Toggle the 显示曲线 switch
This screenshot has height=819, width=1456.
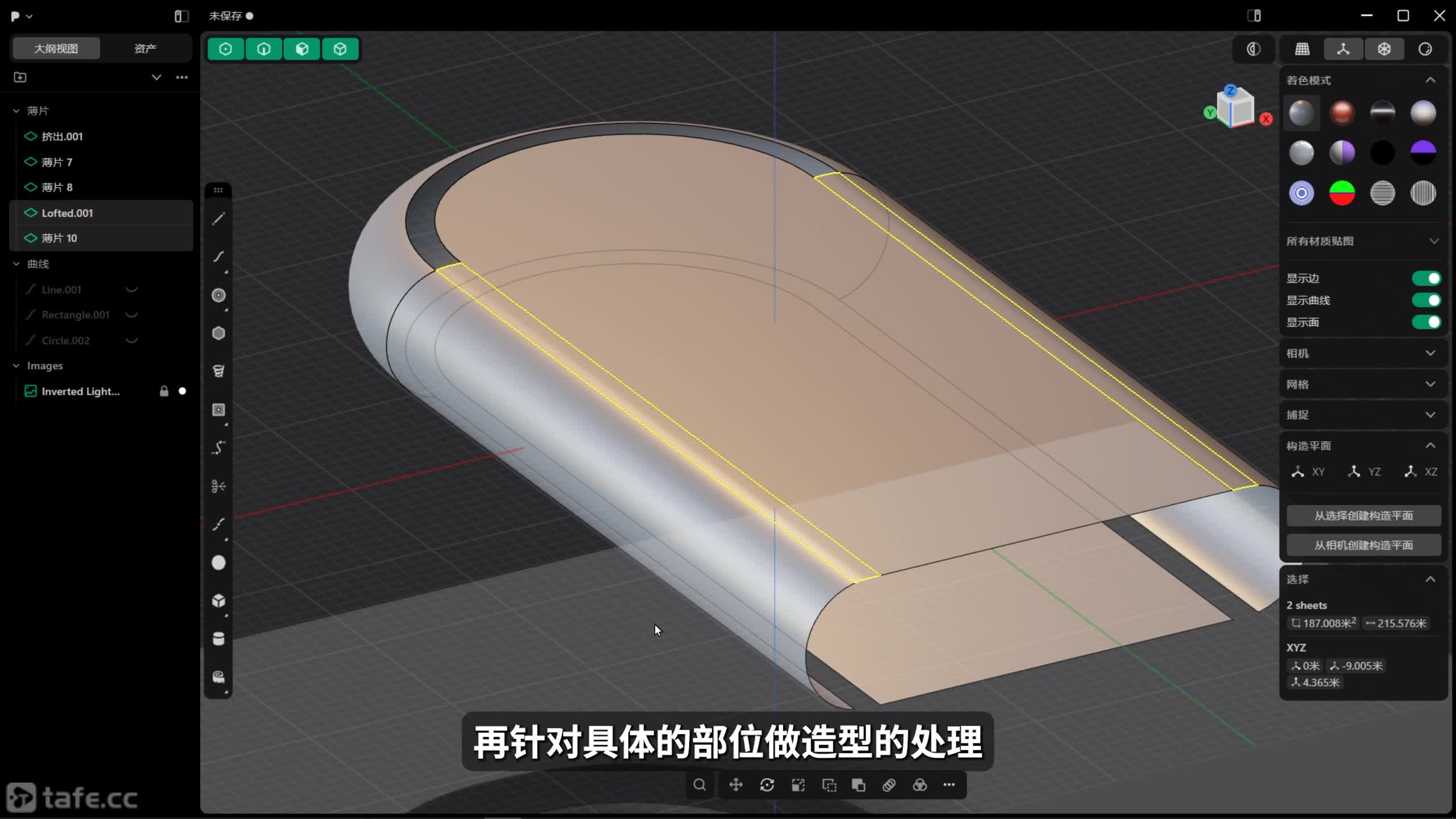coord(1426,300)
